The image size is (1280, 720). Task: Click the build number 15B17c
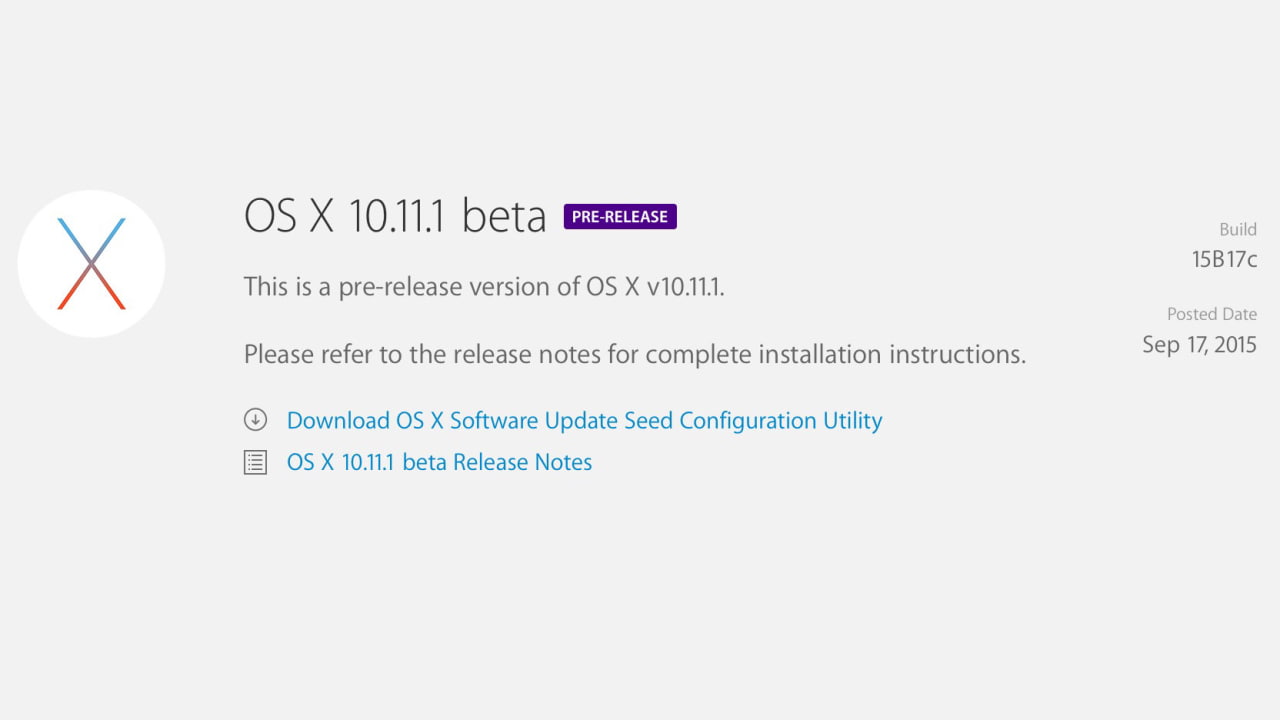pyautogui.click(x=1224, y=259)
